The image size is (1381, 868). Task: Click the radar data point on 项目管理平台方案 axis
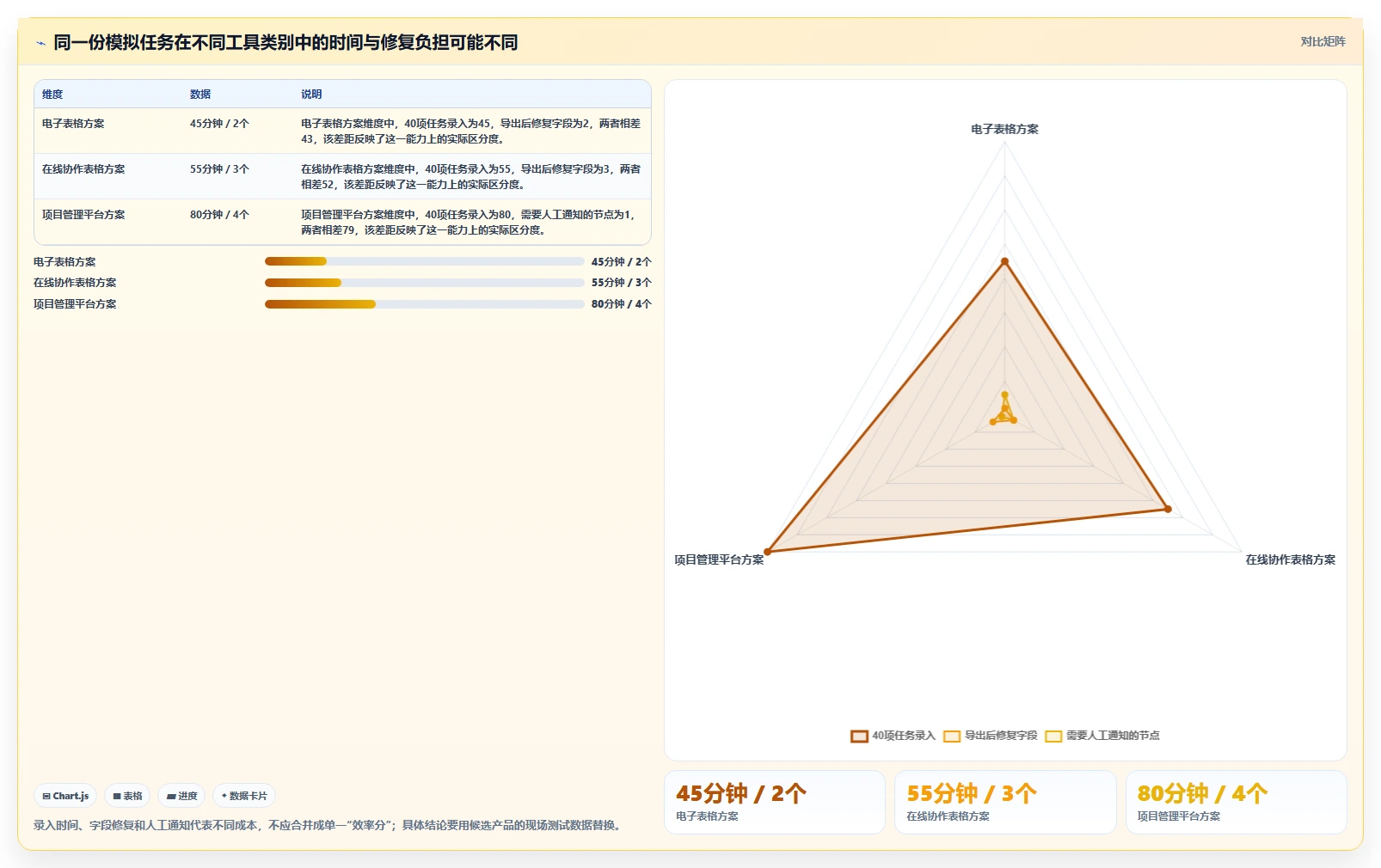click(x=768, y=552)
